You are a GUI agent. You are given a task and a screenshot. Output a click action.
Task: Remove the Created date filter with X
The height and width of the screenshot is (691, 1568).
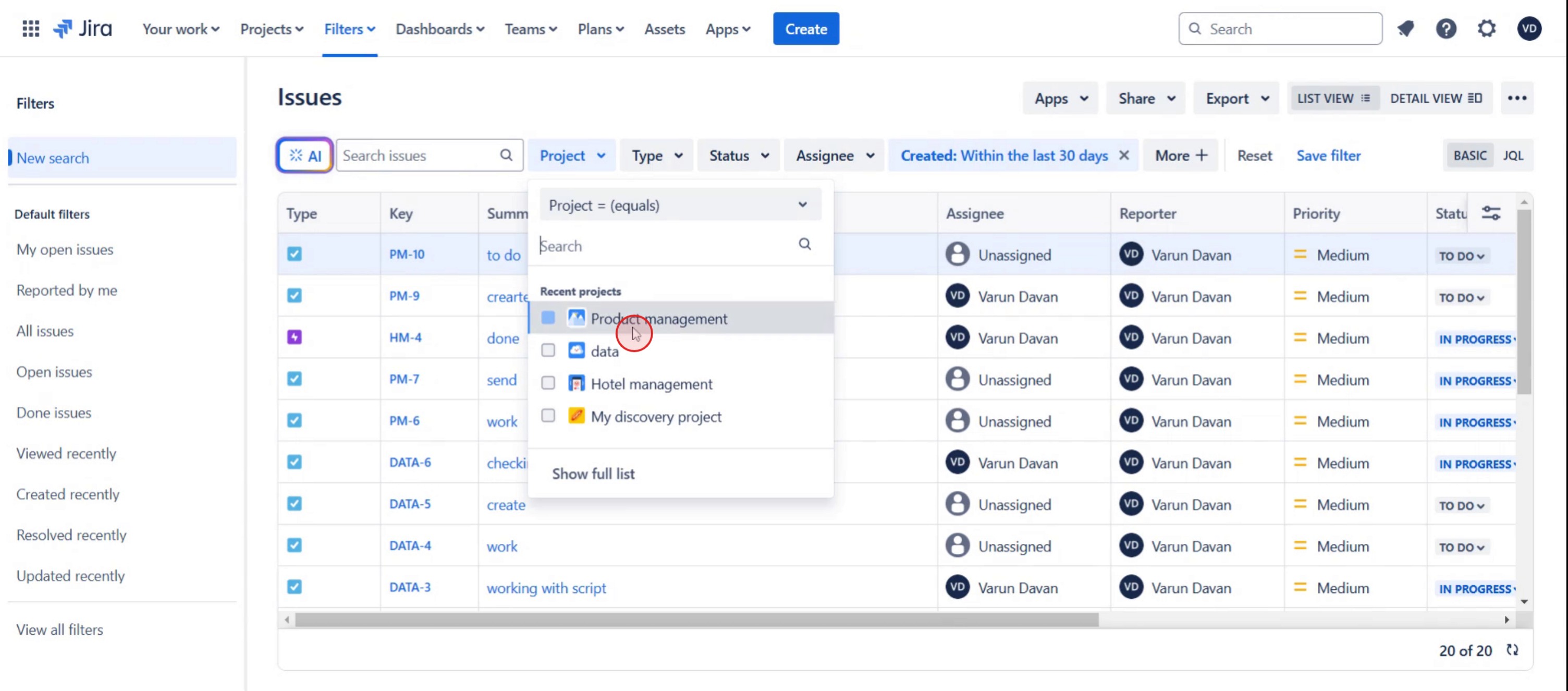coord(1124,155)
